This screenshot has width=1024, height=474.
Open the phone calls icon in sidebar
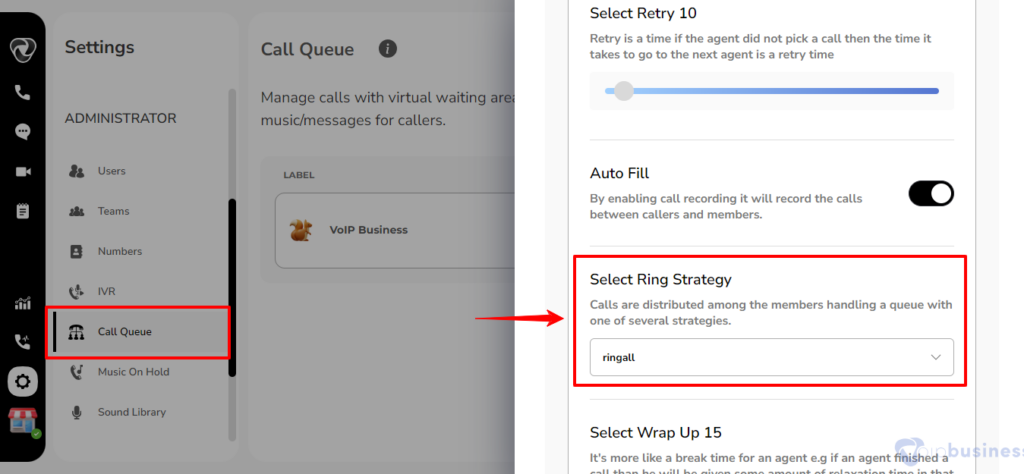23,92
